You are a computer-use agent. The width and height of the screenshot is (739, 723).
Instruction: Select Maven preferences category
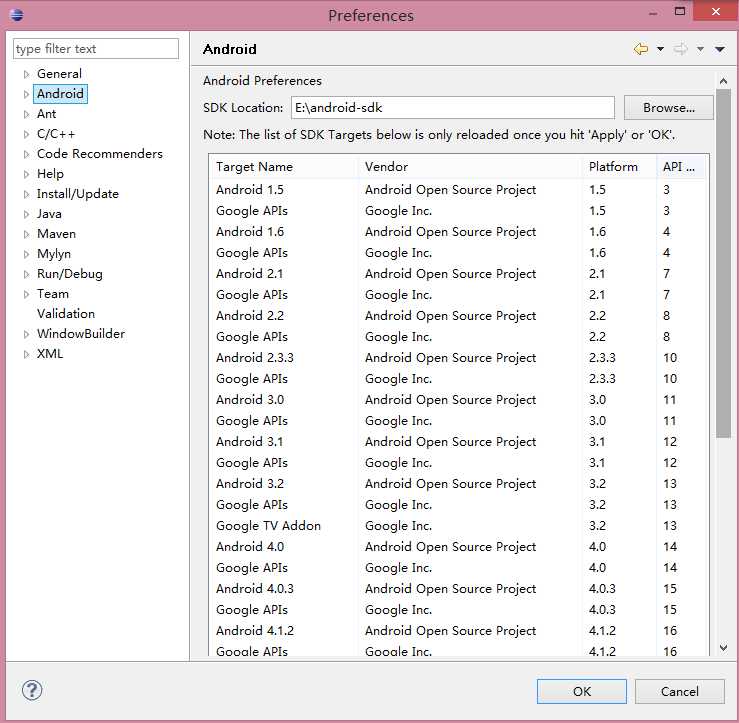[x=56, y=234]
